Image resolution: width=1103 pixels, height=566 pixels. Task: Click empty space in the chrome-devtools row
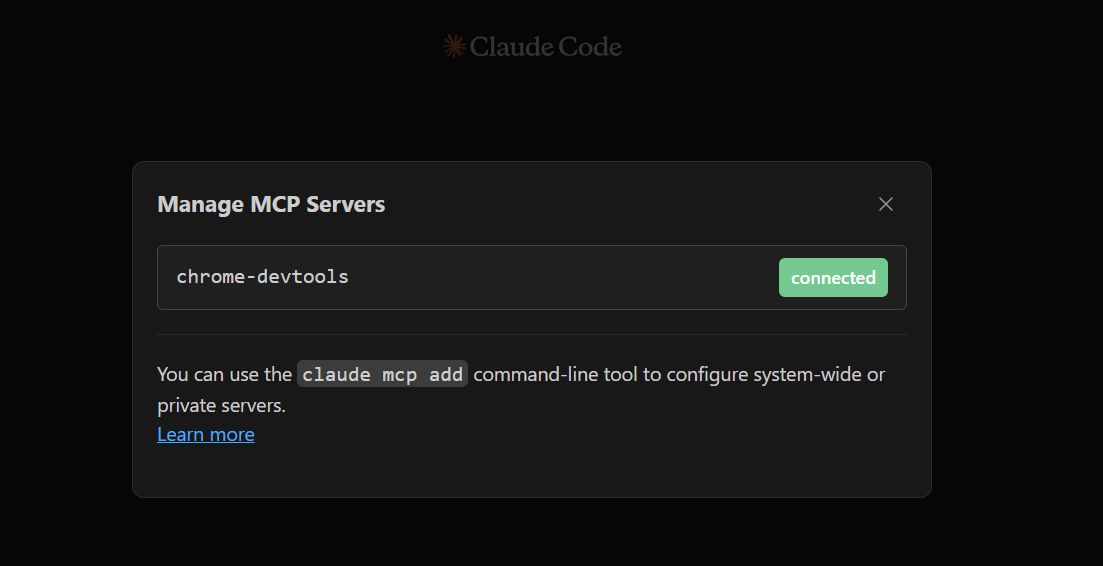click(x=560, y=278)
